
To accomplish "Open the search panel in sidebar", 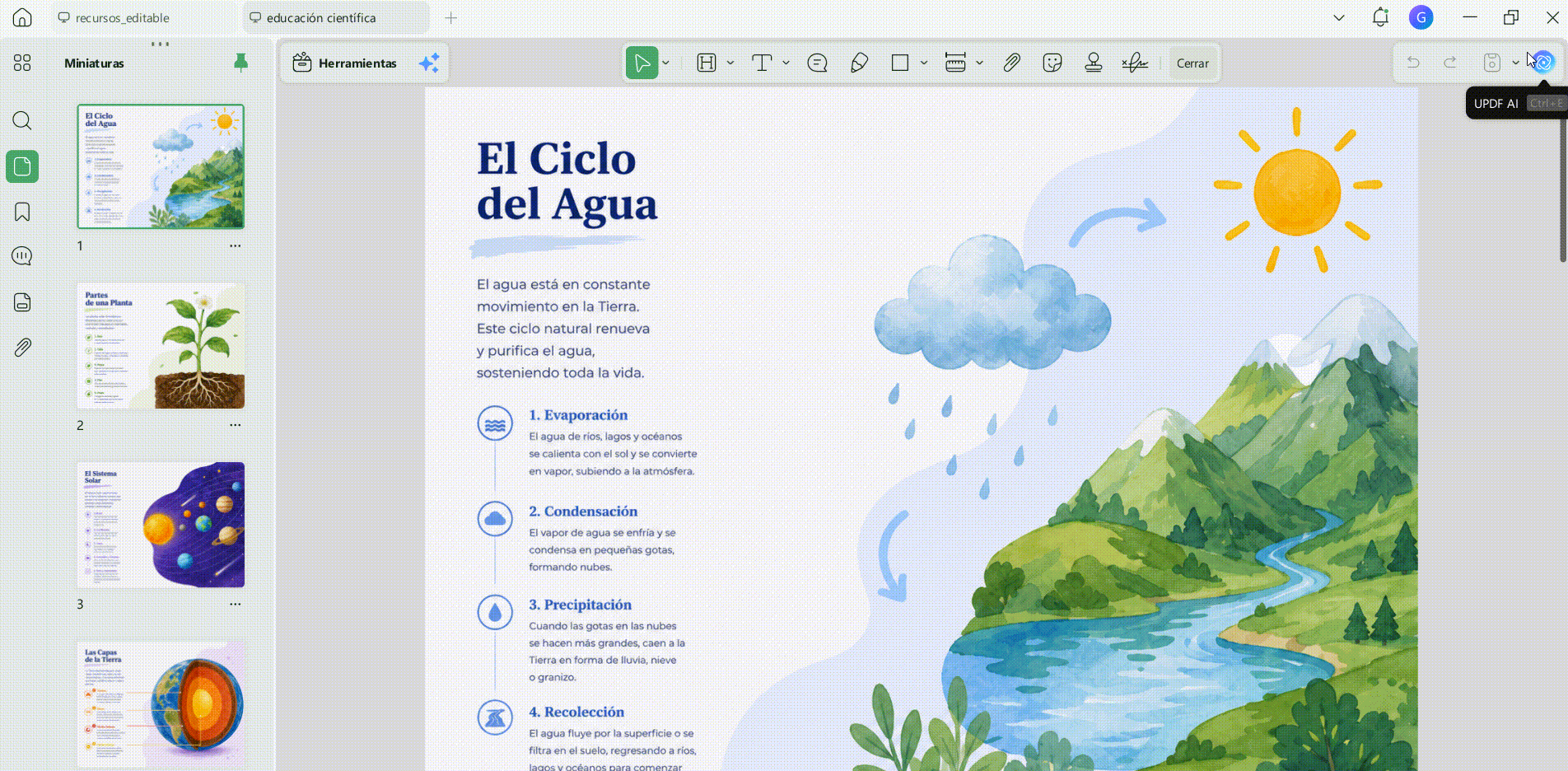I will pos(22,121).
